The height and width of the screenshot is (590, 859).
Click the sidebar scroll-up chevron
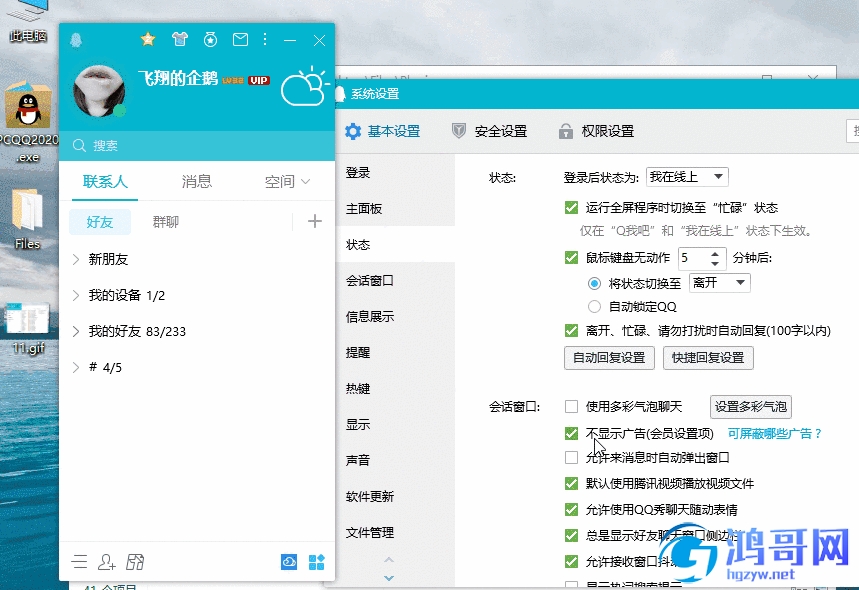coord(389,560)
